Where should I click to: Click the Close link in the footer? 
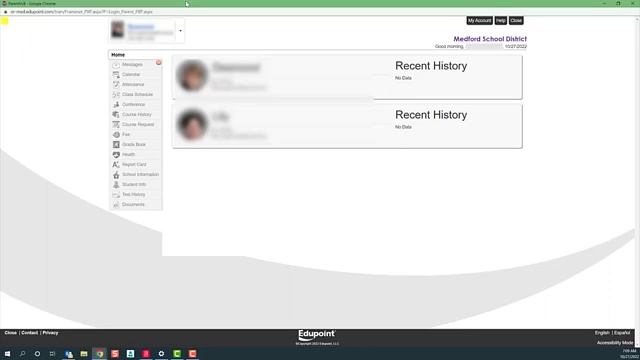[11, 333]
